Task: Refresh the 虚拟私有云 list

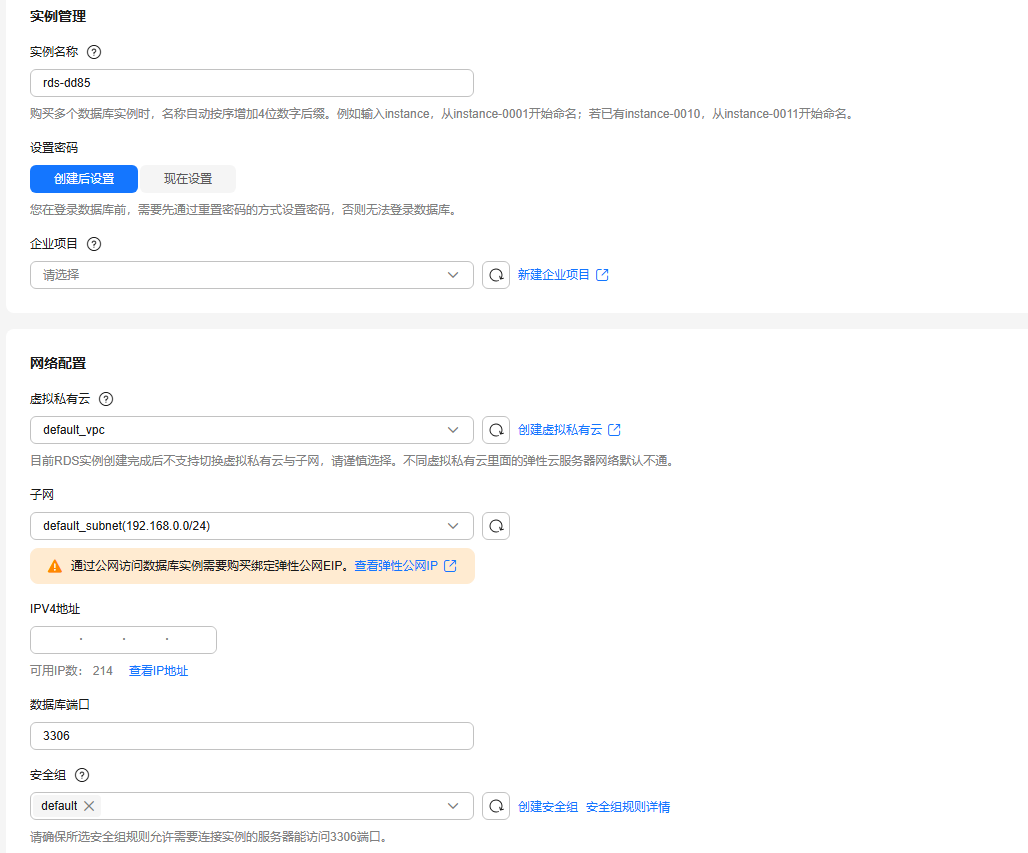Action: coord(496,430)
